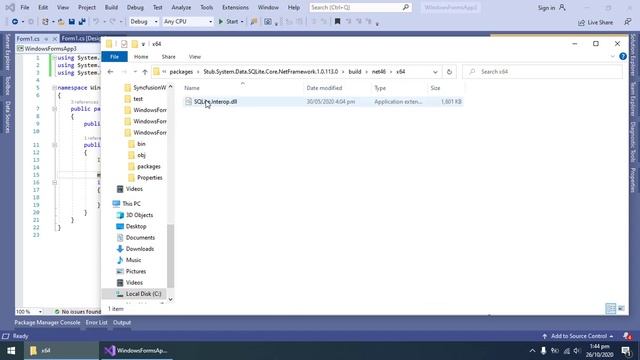
Task: Switch to Large icons view in Explorer
Action: (x=621, y=309)
